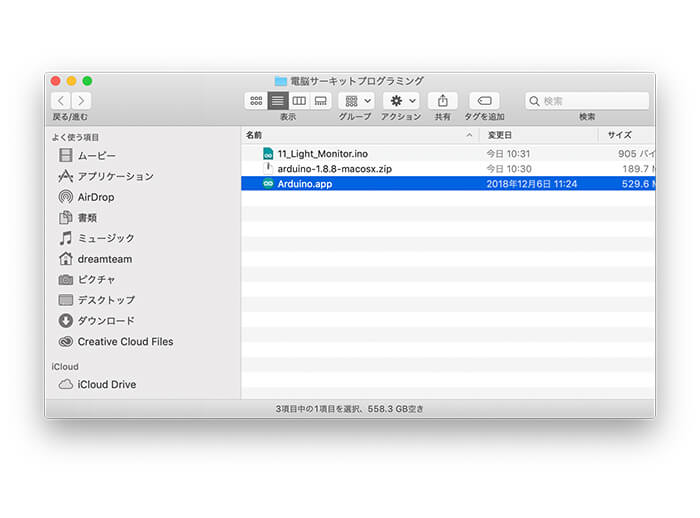This screenshot has width=700, height=518.
Task: Click the music note icon in sidebar
Action: [66, 238]
